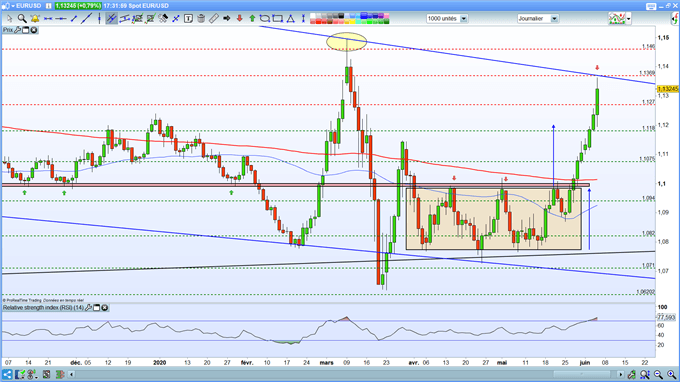Select the blue cross marker tool
The height and width of the screenshot is (382, 680).
176,19
